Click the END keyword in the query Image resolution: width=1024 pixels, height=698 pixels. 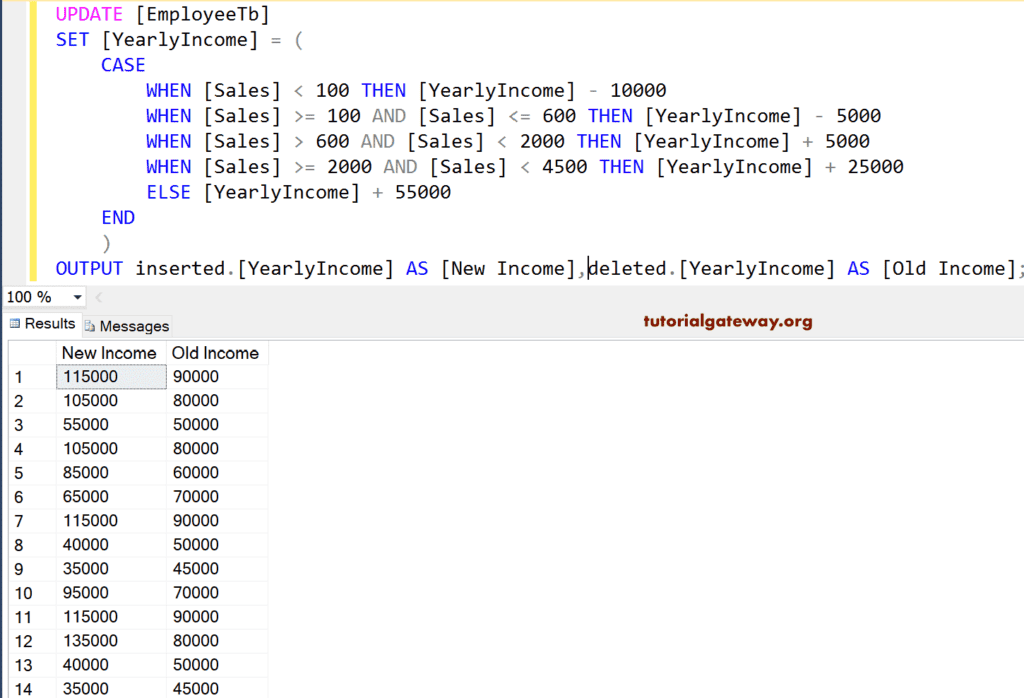[x=118, y=218]
